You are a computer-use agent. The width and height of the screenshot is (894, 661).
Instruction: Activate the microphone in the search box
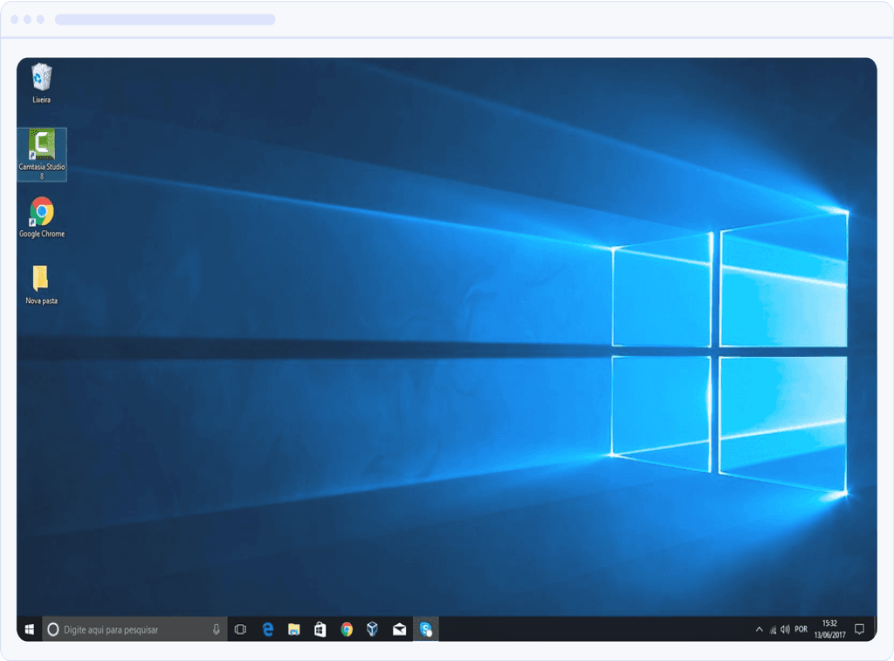click(216, 629)
